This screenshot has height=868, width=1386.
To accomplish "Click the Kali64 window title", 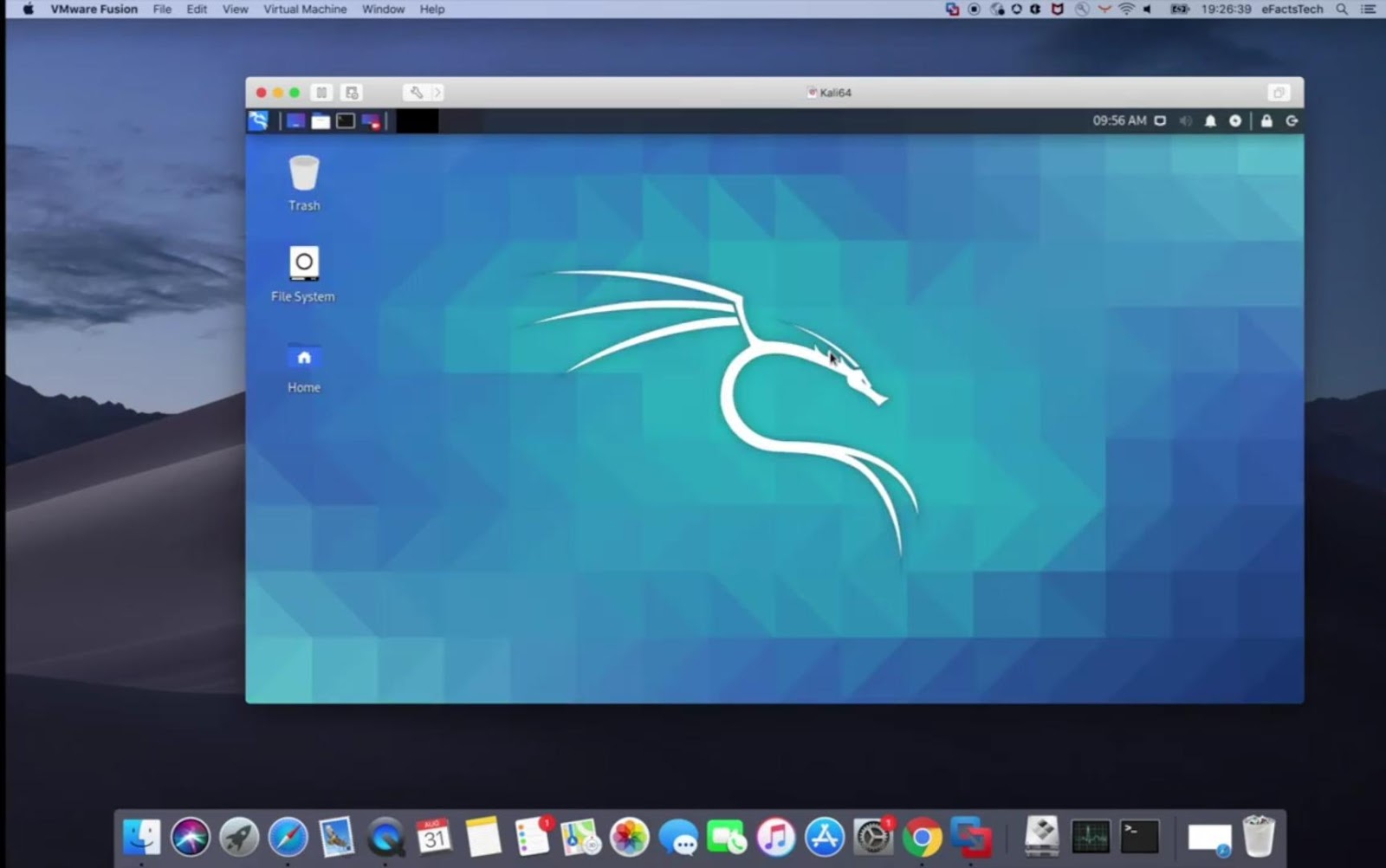I will click(x=830, y=93).
